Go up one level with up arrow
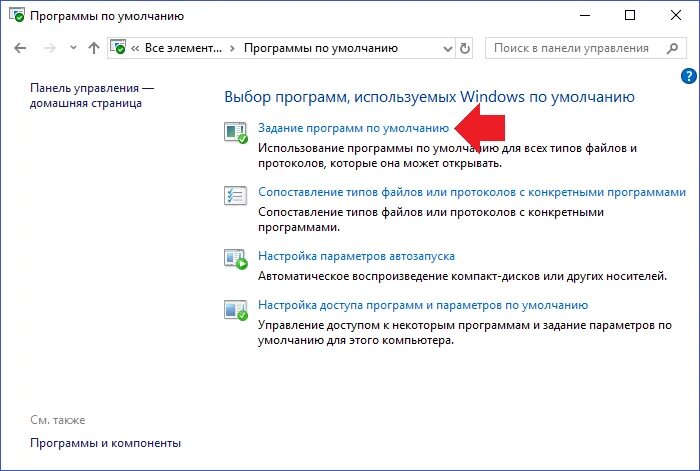Image resolution: width=700 pixels, height=471 pixels. point(94,48)
